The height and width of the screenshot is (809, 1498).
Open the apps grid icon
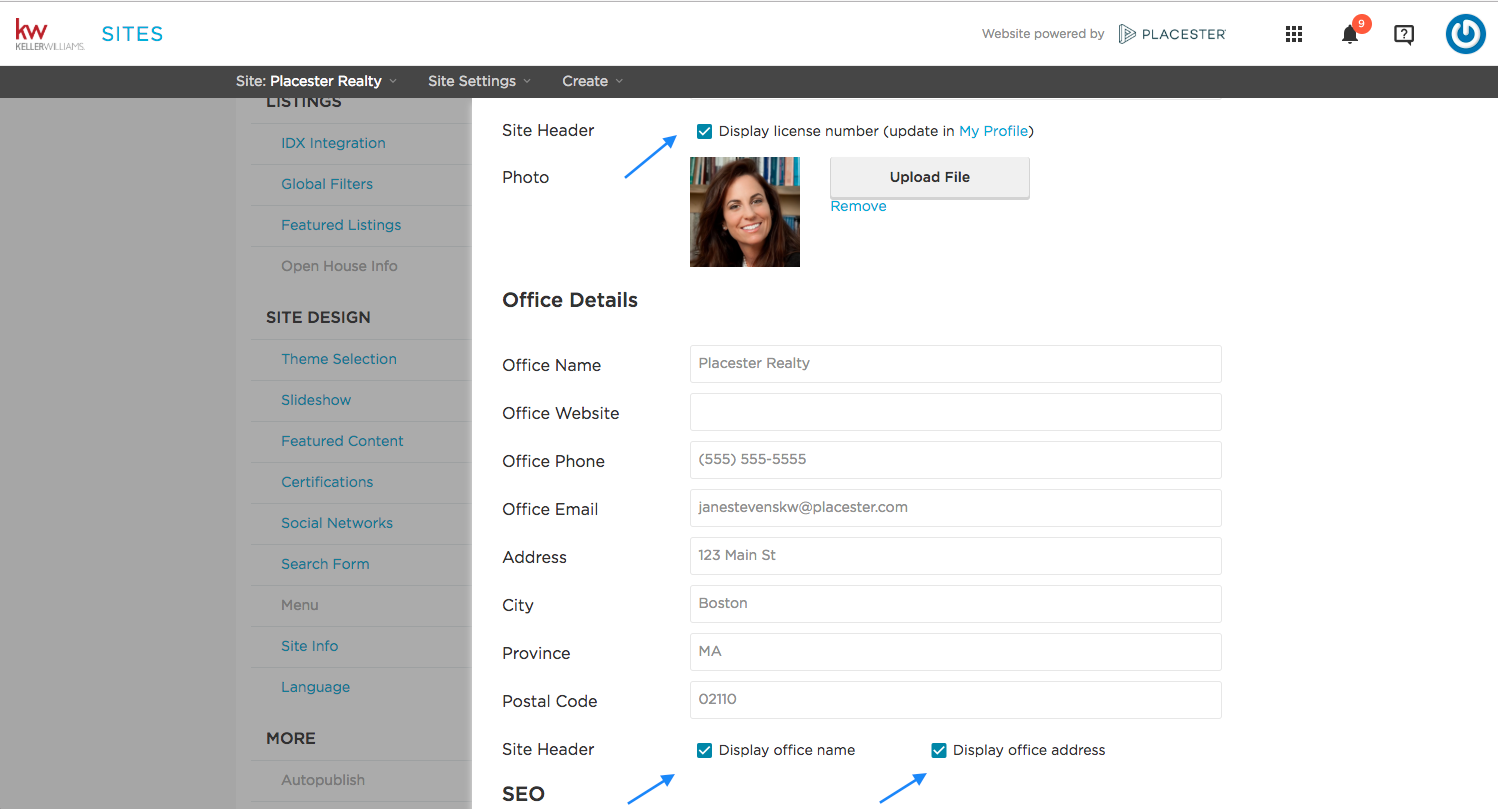click(x=1293, y=34)
